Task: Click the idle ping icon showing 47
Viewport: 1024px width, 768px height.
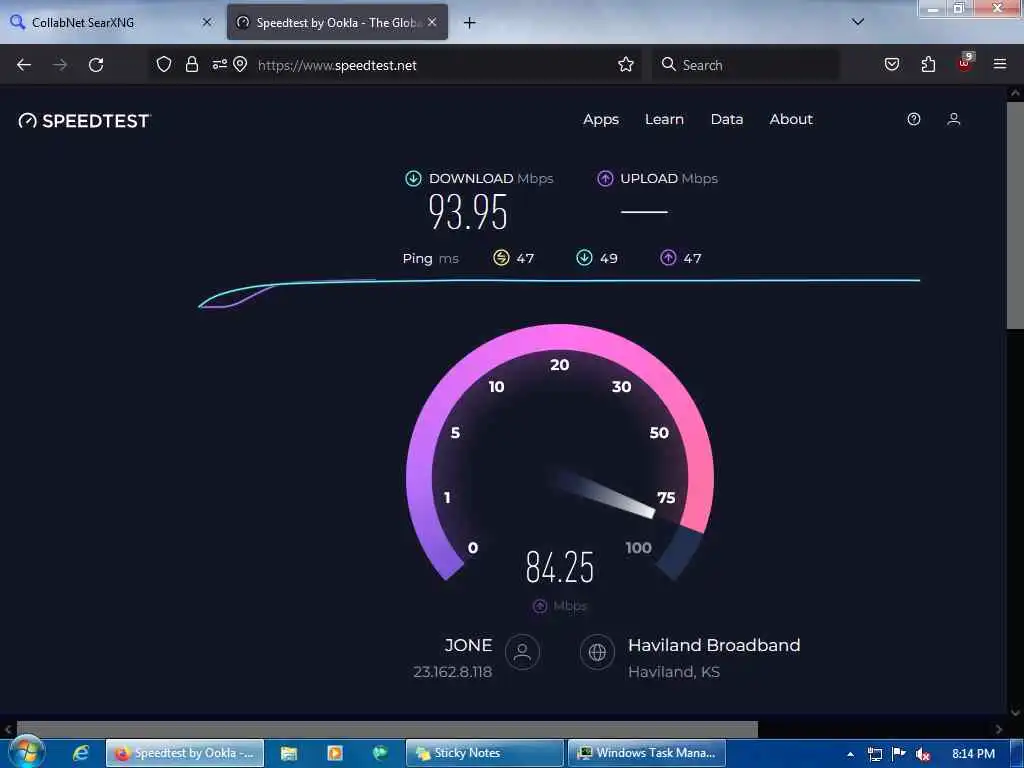Action: (x=501, y=258)
